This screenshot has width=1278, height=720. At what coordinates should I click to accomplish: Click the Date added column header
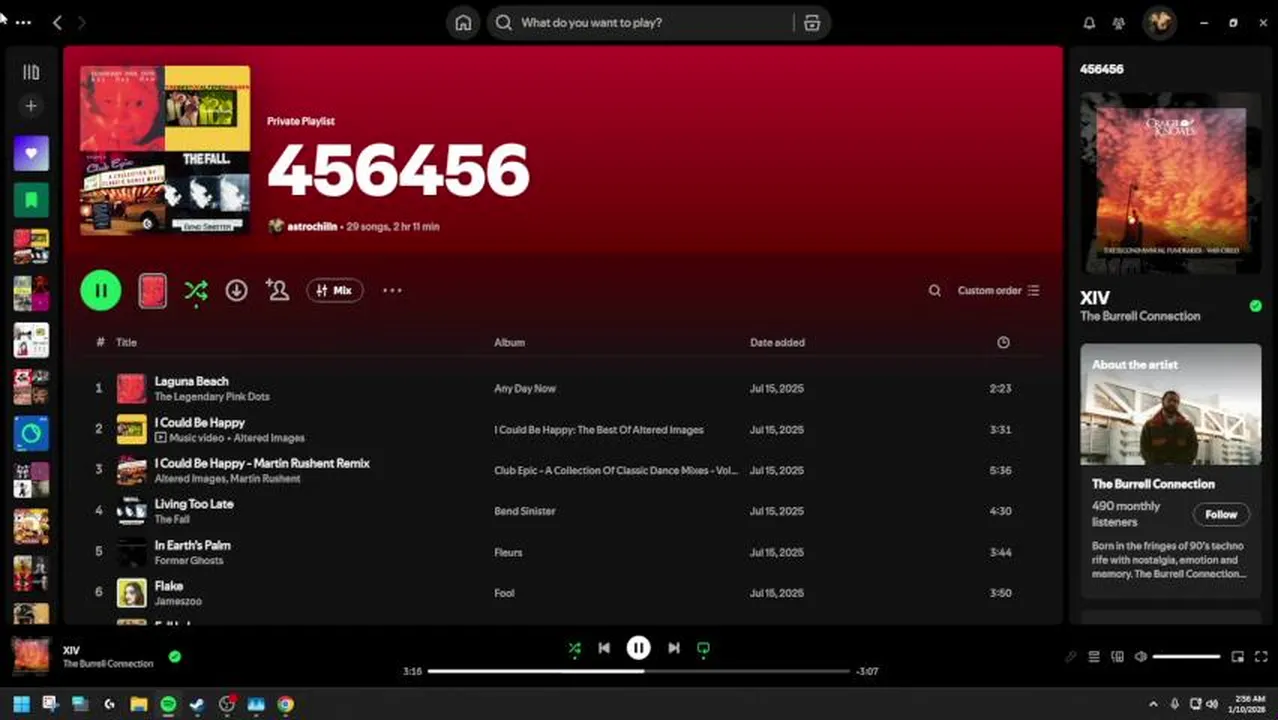click(x=777, y=342)
